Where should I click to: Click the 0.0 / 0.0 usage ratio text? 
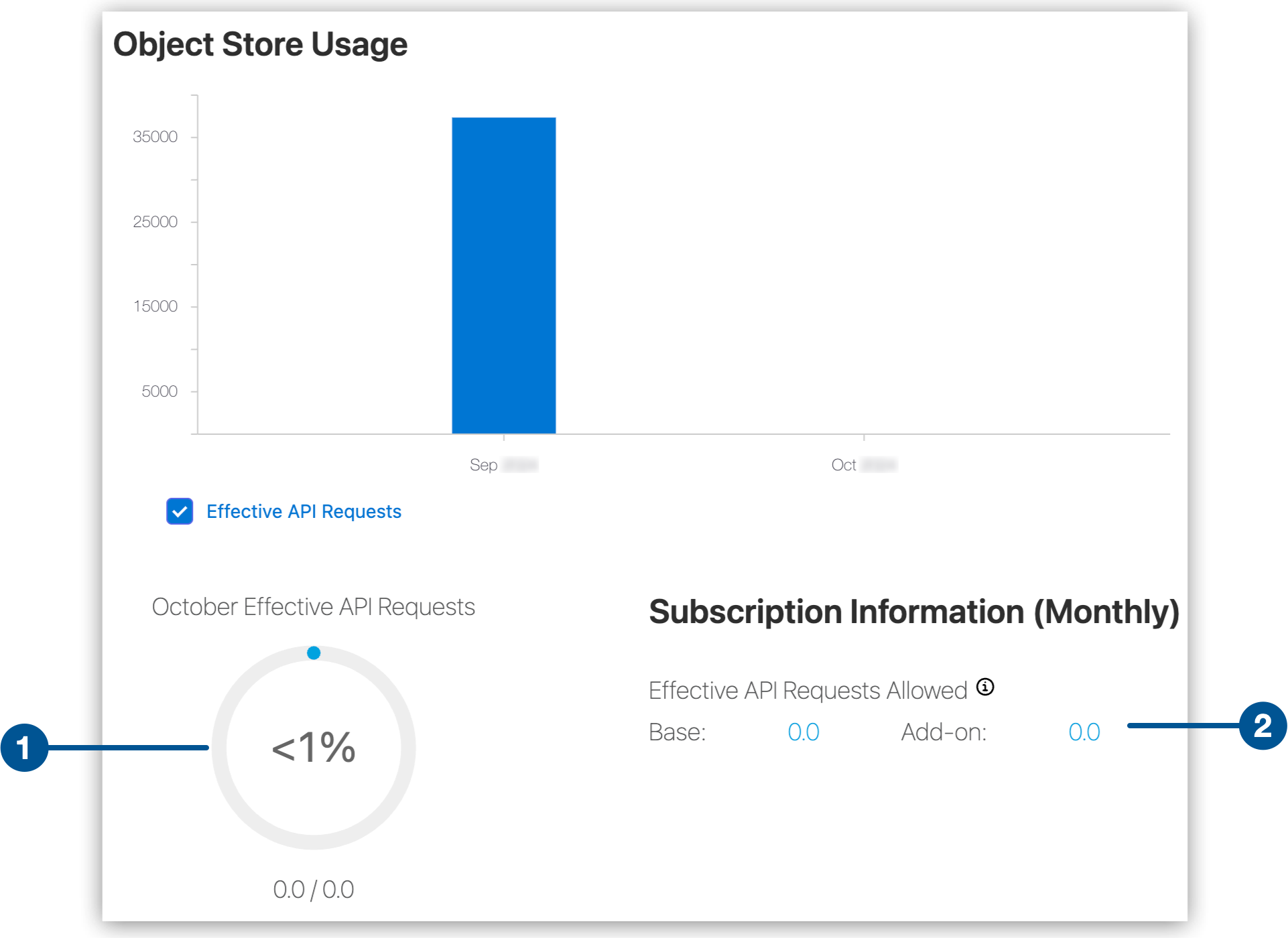click(313, 889)
